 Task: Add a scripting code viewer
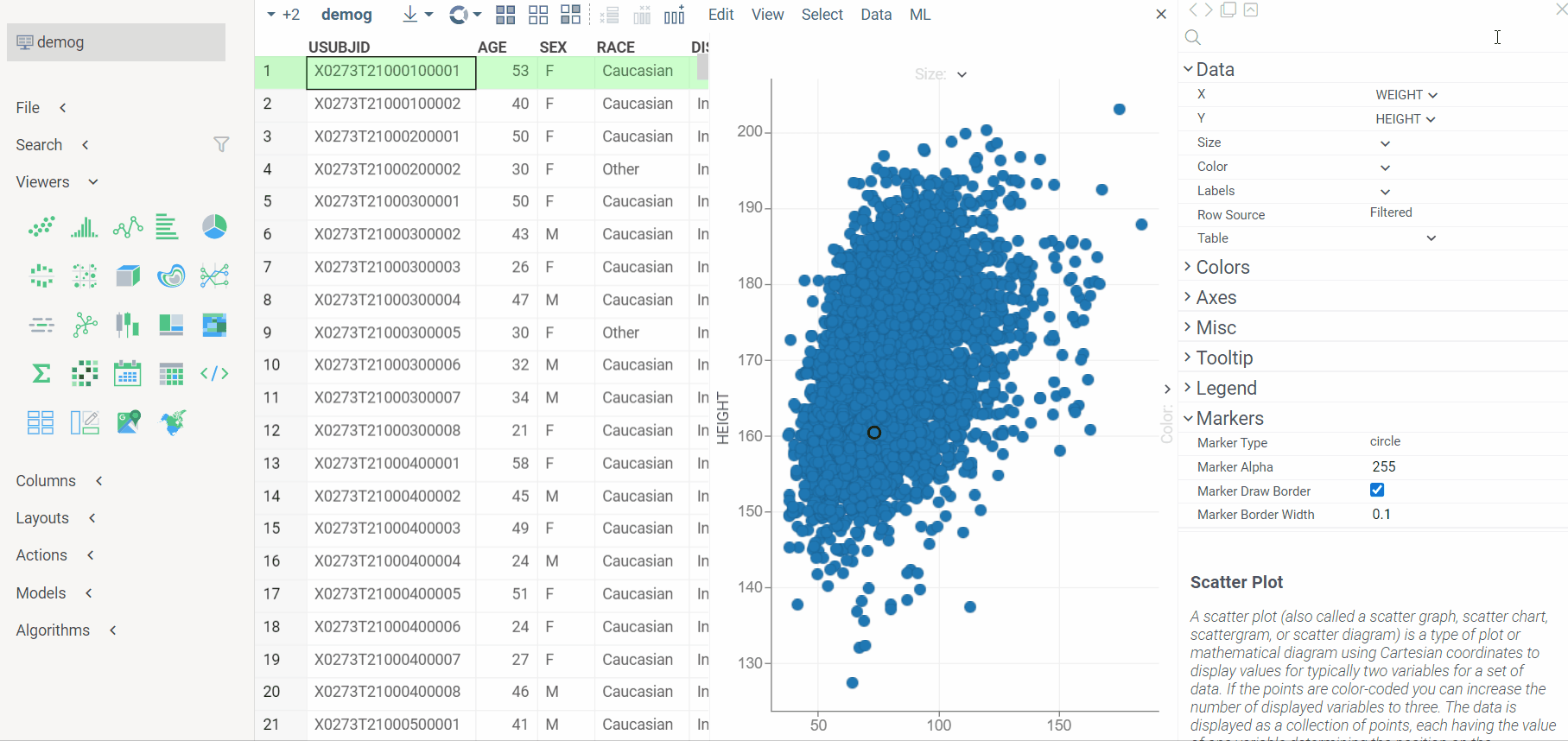214,374
